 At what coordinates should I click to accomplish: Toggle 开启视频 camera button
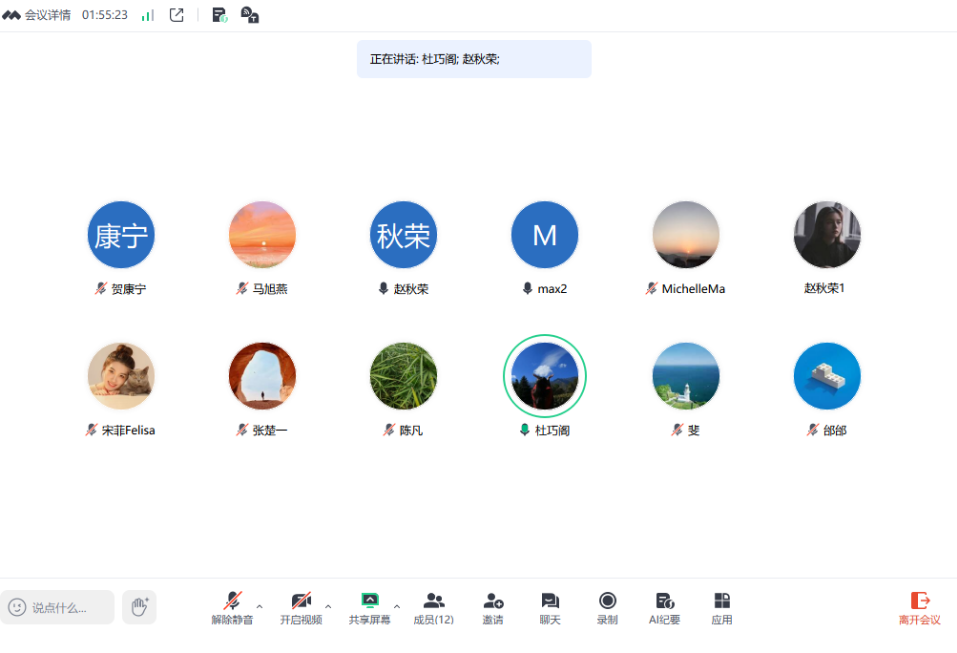301,607
